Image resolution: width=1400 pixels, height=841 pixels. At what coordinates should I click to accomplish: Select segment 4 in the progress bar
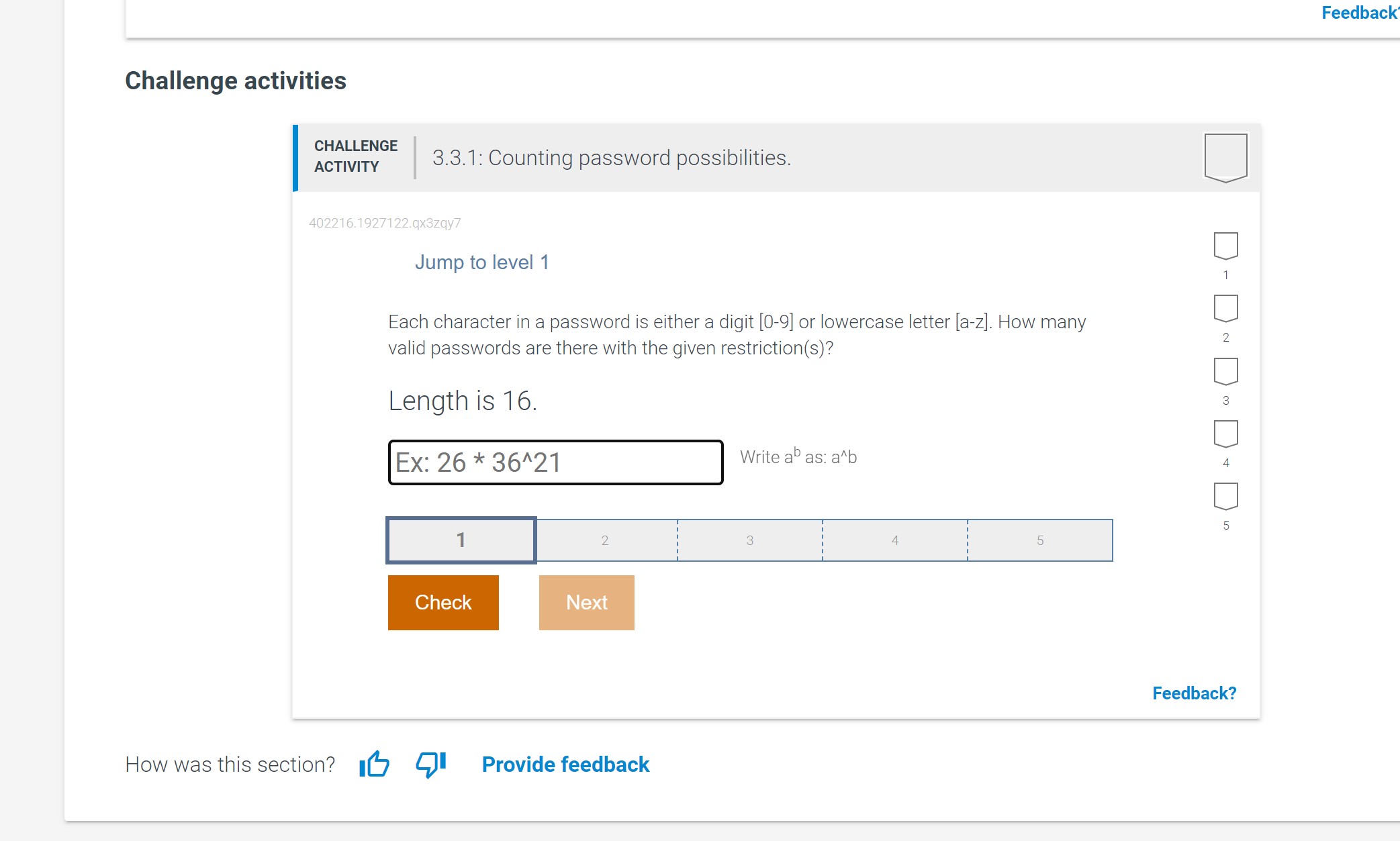pyautogui.click(x=894, y=540)
